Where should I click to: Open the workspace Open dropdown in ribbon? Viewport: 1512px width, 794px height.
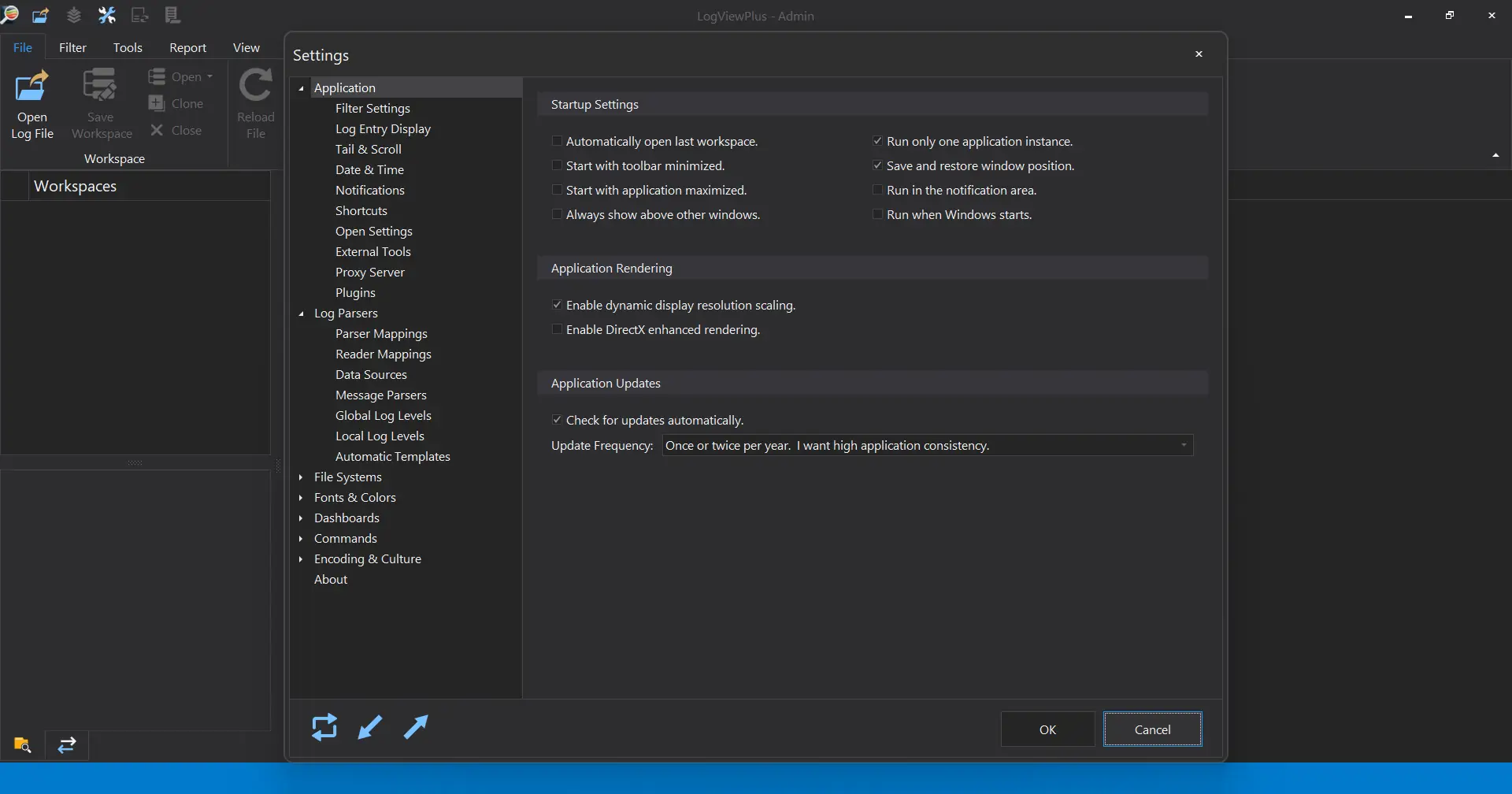pyautogui.click(x=181, y=76)
